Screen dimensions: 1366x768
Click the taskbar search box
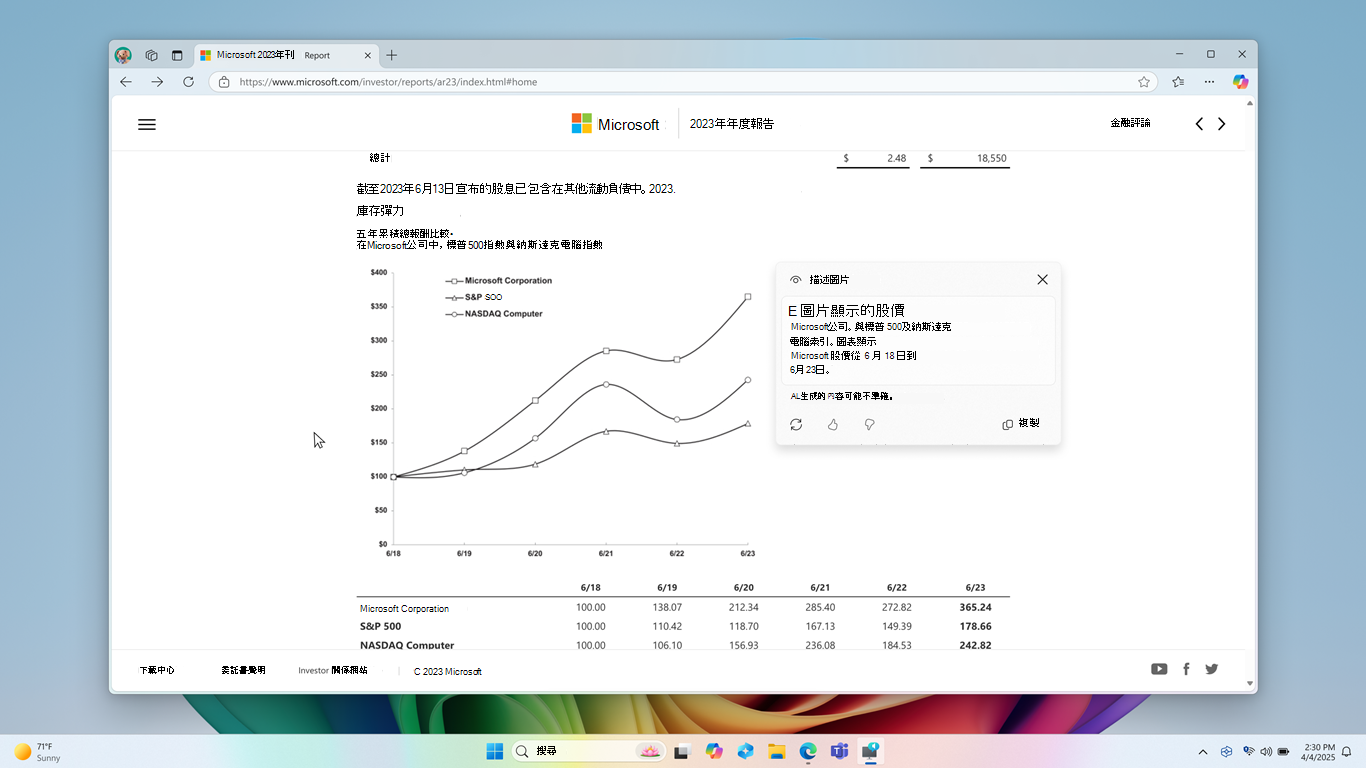coord(587,751)
